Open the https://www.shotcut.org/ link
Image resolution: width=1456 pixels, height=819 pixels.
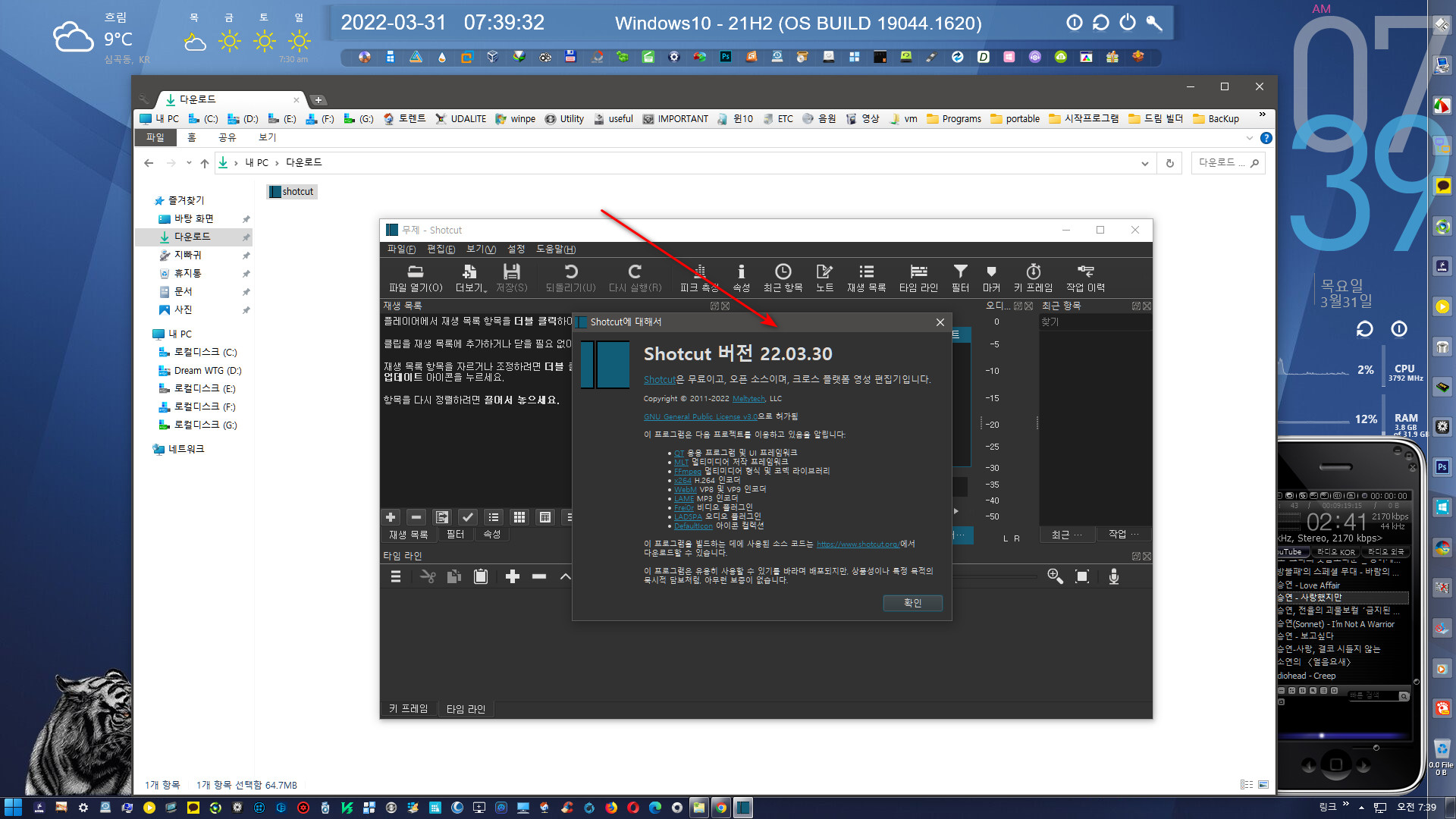[858, 544]
